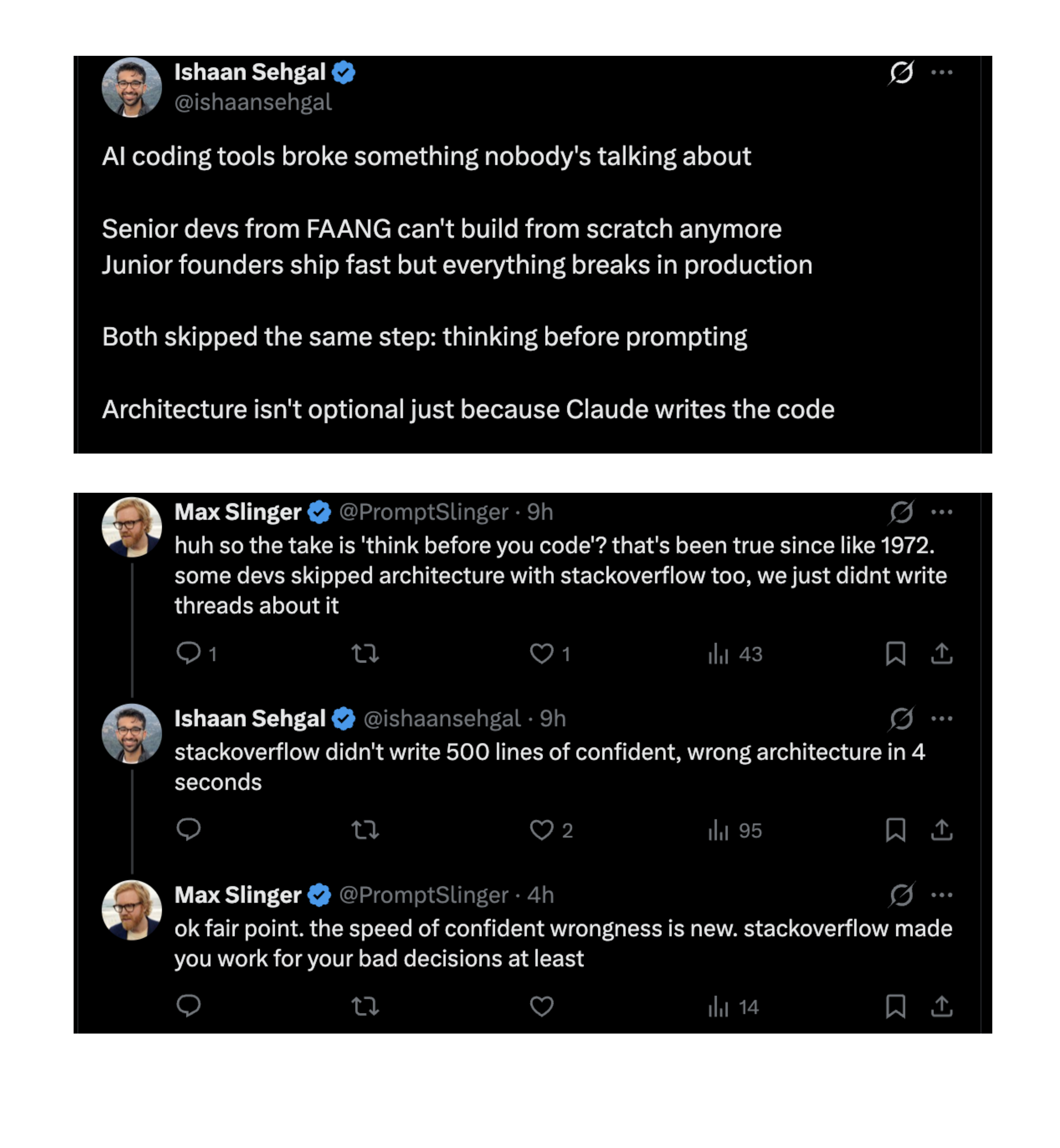Reply to Max Slinger's 'ok fair point' tweet
This screenshot has height=1148, width=1060.
(x=189, y=1006)
